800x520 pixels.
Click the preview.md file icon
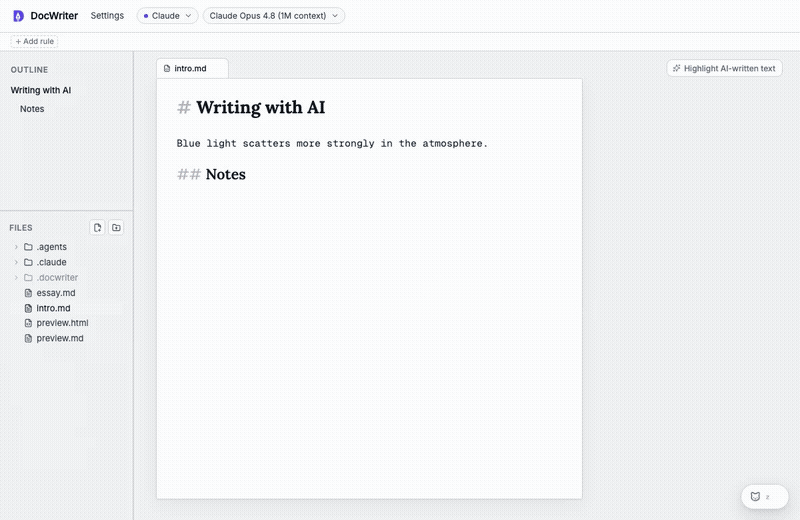pyautogui.click(x=29, y=338)
